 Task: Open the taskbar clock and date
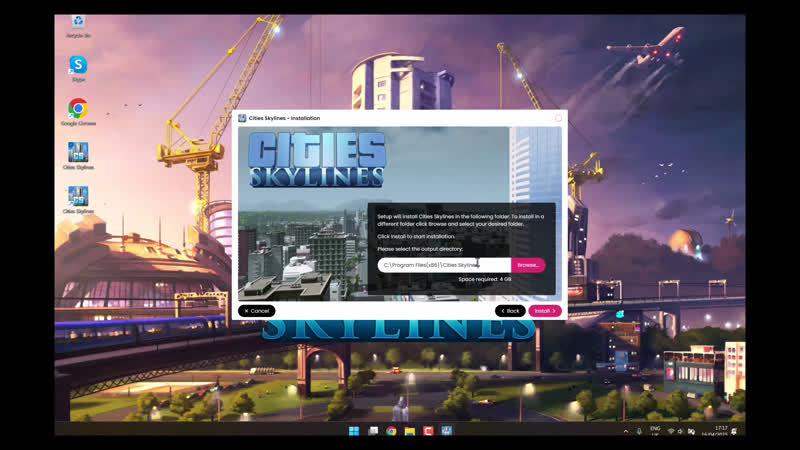pyautogui.click(x=715, y=431)
